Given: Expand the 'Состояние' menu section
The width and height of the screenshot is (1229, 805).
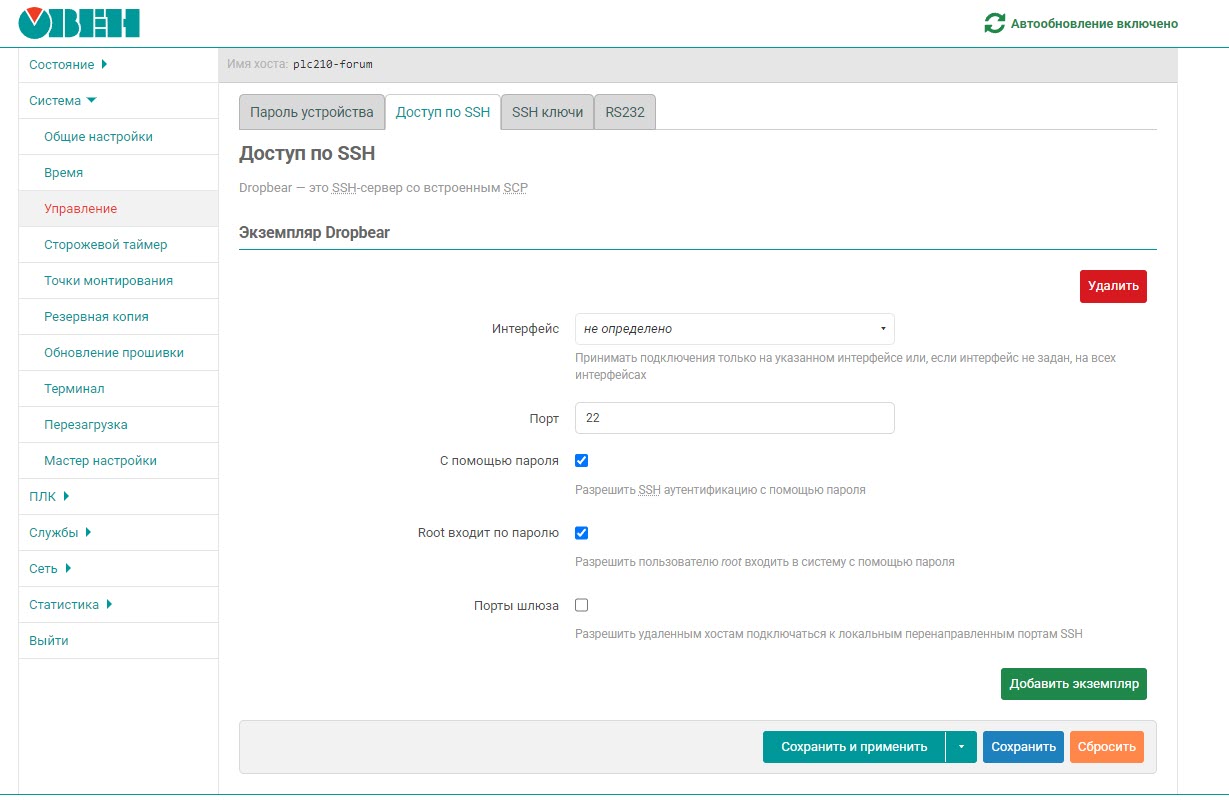Looking at the screenshot, I should [x=68, y=65].
